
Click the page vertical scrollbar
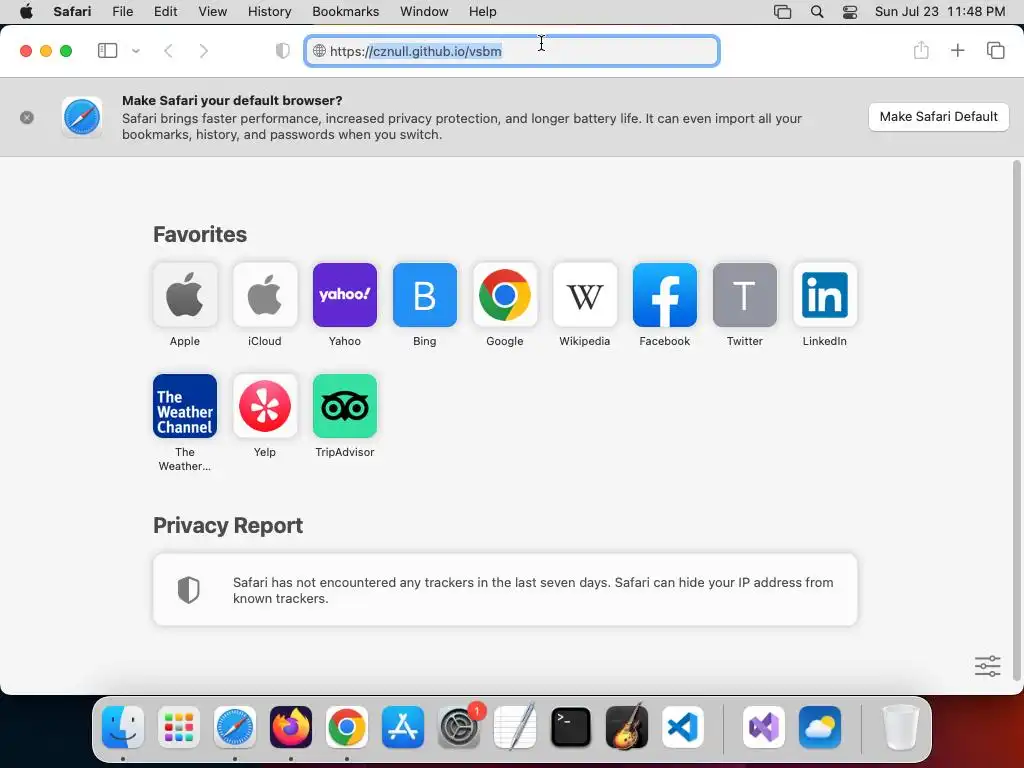pos(1016,421)
